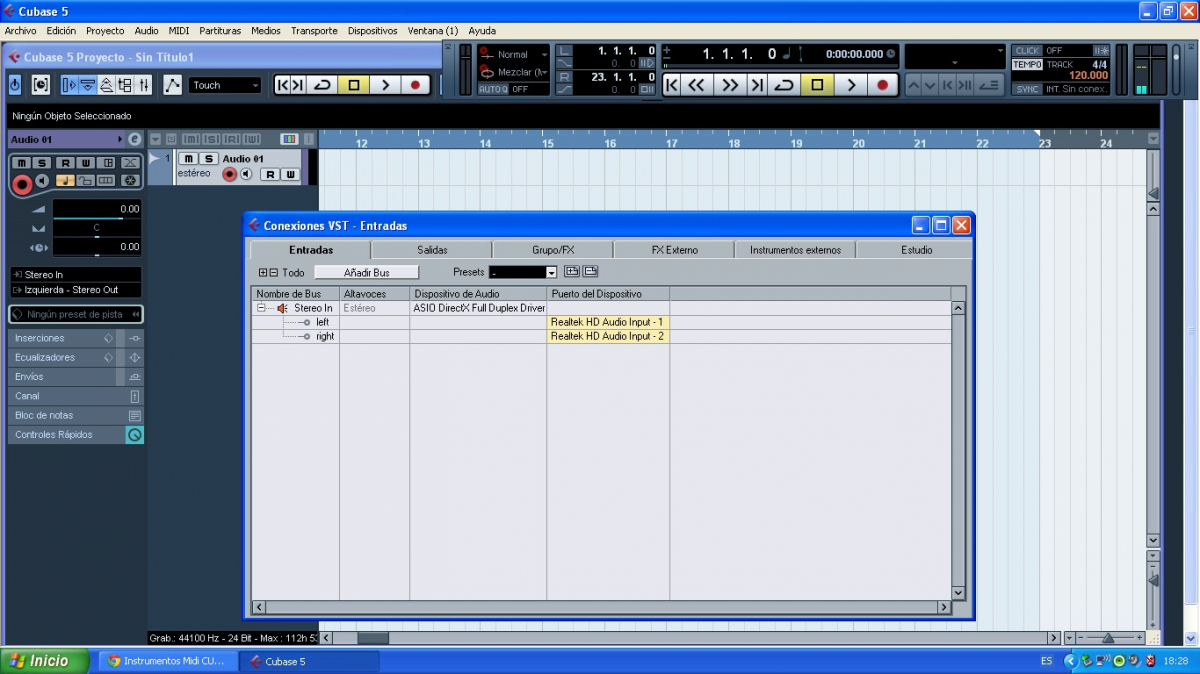Image resolution: width=1200 pixels, height=674 pixels.
Task: Open the Mezclar cycle record mode dropdown
Action: click(x=514, y=72)
